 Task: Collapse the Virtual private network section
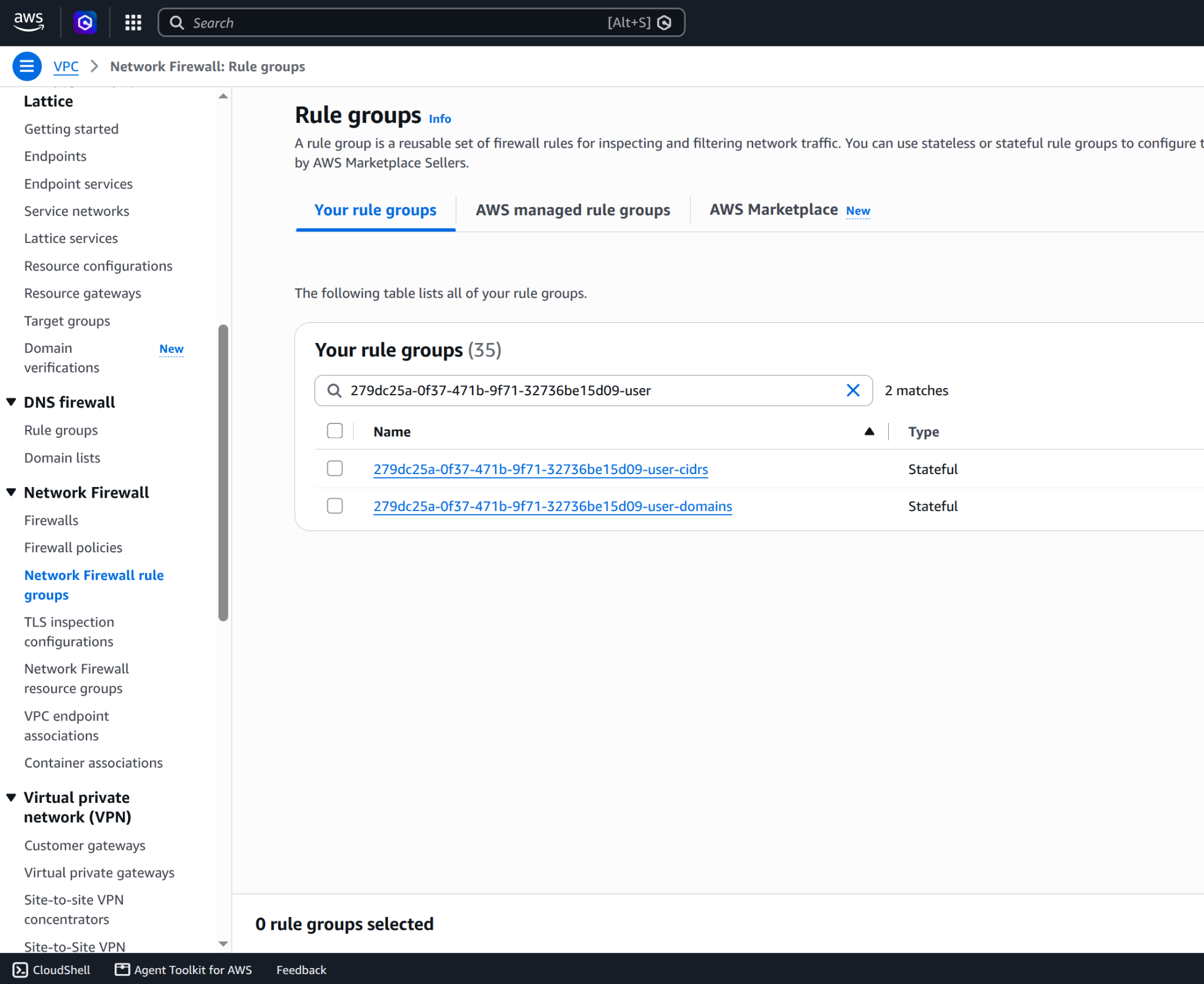[11, 798]
